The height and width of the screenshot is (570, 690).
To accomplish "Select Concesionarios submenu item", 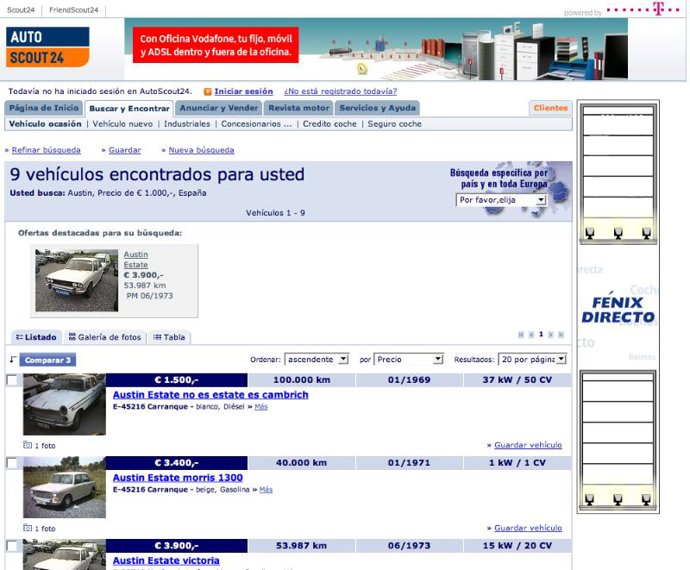I will 256,124.
